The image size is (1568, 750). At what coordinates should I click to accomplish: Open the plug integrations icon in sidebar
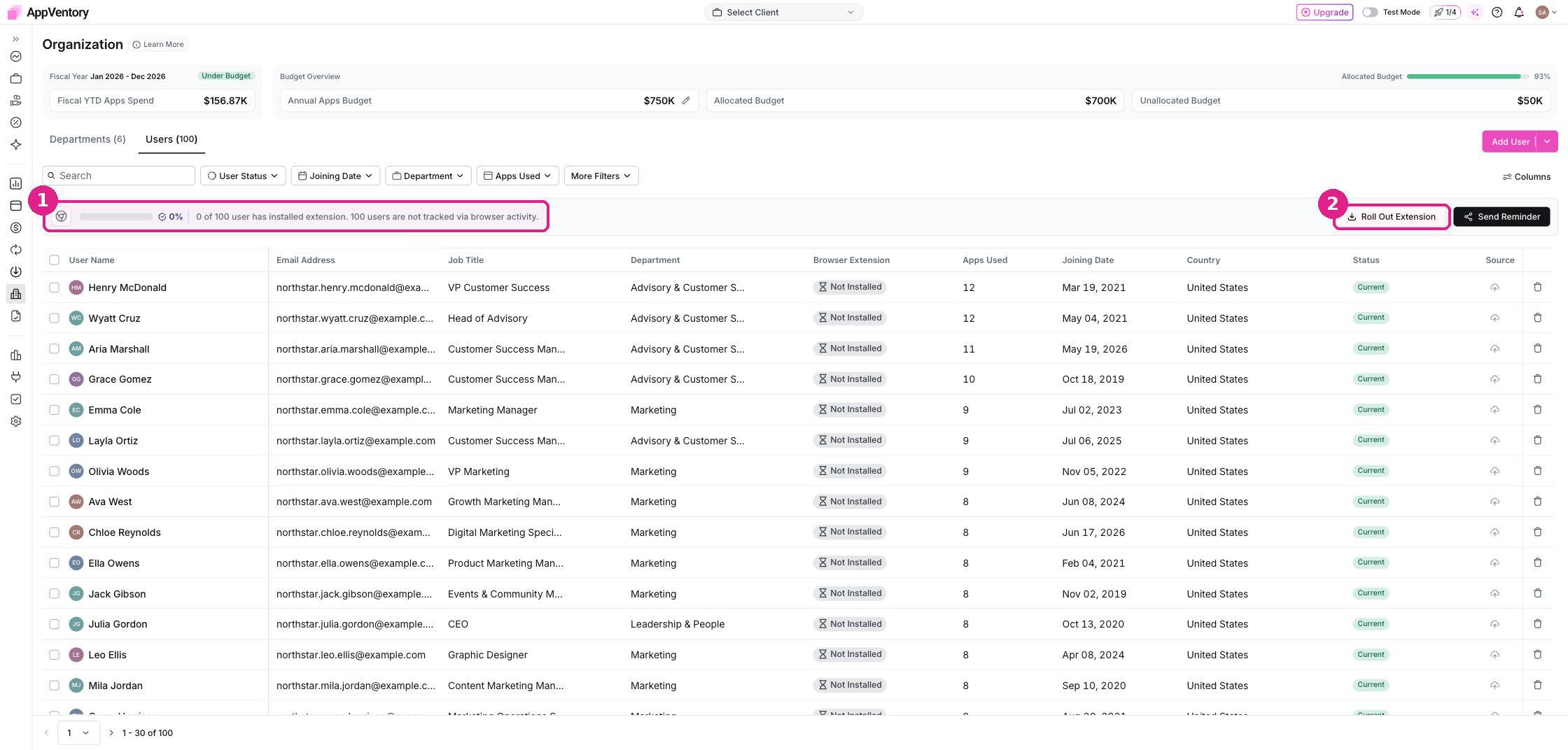coord(15,377)
